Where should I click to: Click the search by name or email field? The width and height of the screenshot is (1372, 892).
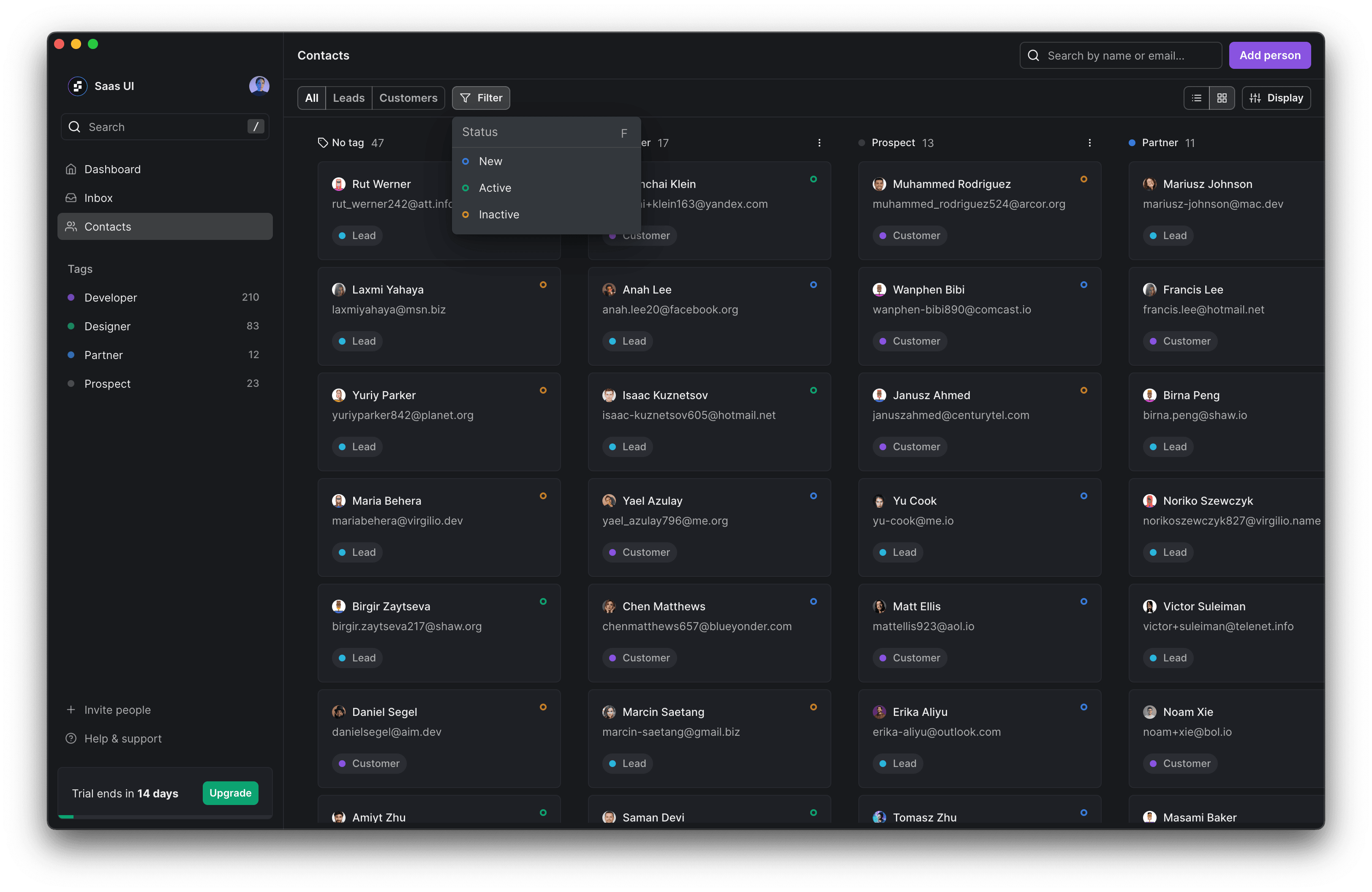pyautogui.click(x=1120, y=55)
